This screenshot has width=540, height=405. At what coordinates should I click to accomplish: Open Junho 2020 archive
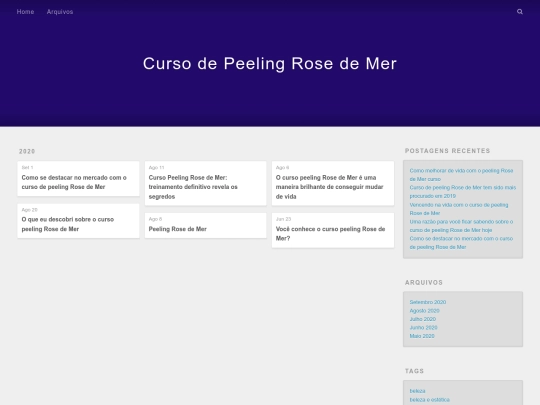(x=423, y=328)
